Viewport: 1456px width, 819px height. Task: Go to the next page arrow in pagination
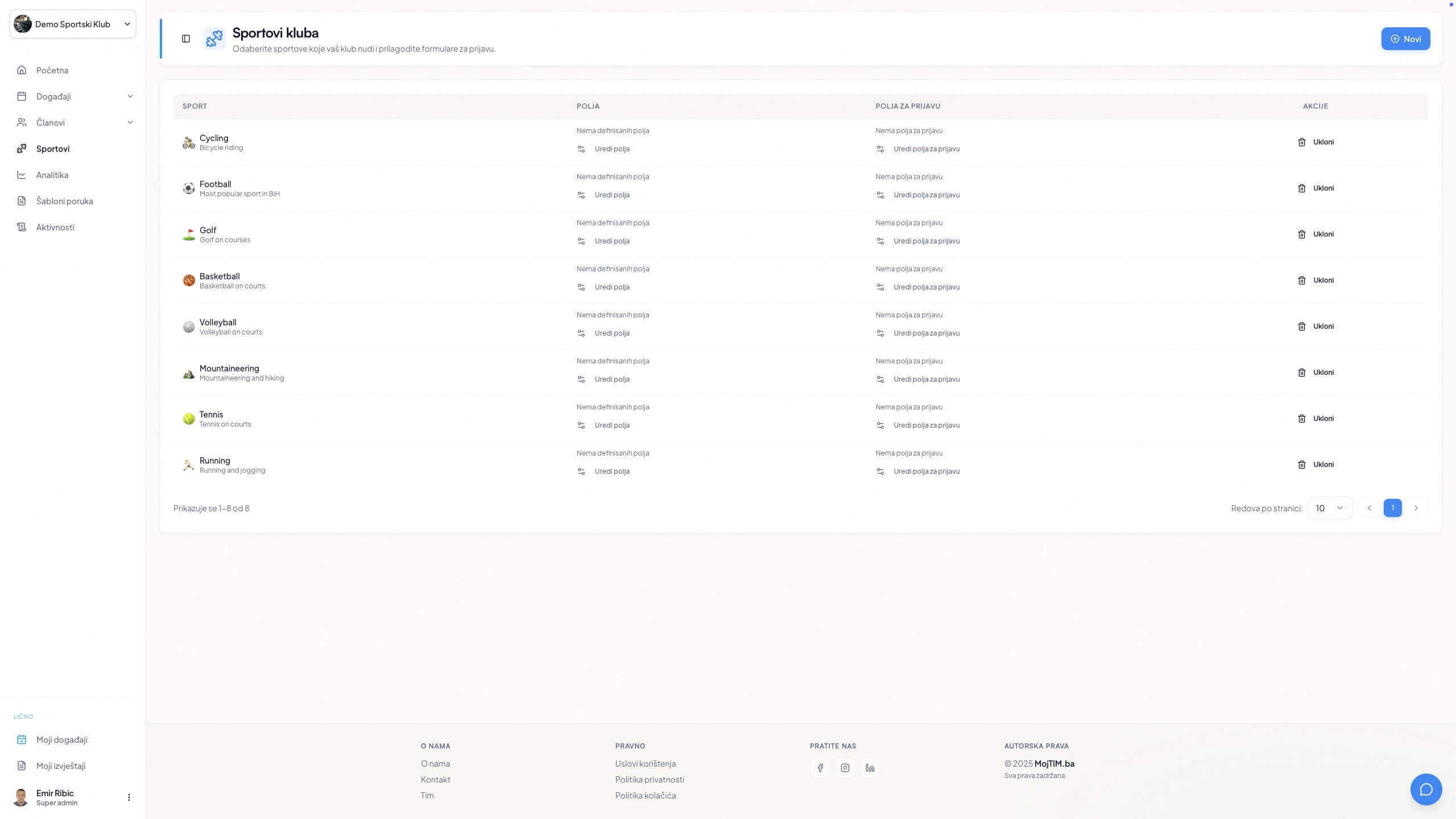pos(1416,508)
